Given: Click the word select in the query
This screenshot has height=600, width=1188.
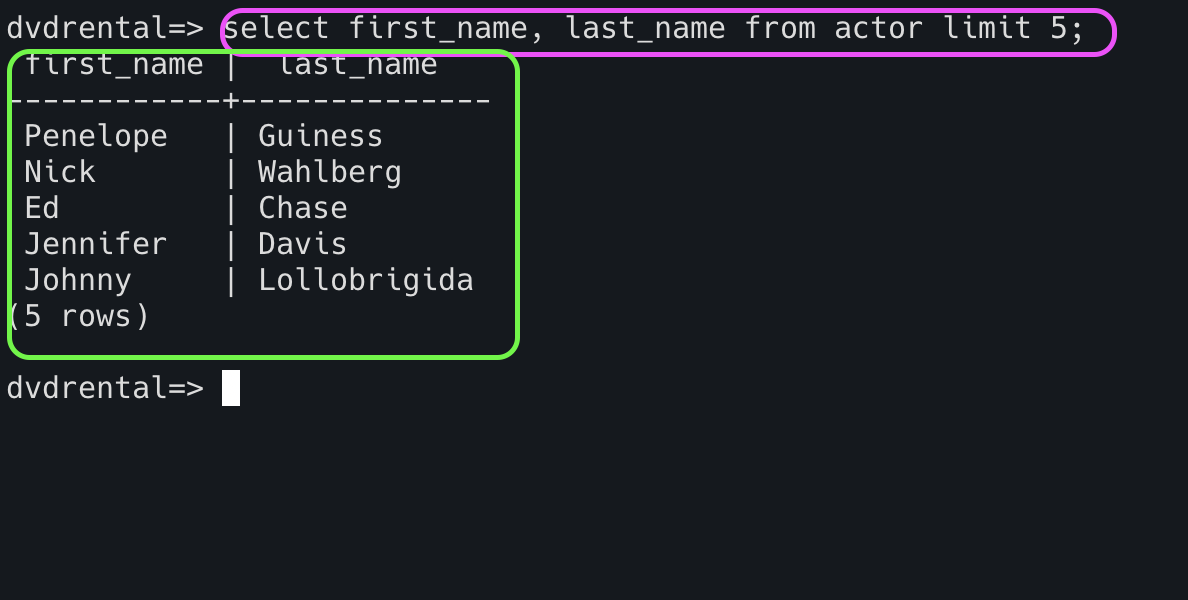Looking at the screenshot, I should click(x=276, y=29).
